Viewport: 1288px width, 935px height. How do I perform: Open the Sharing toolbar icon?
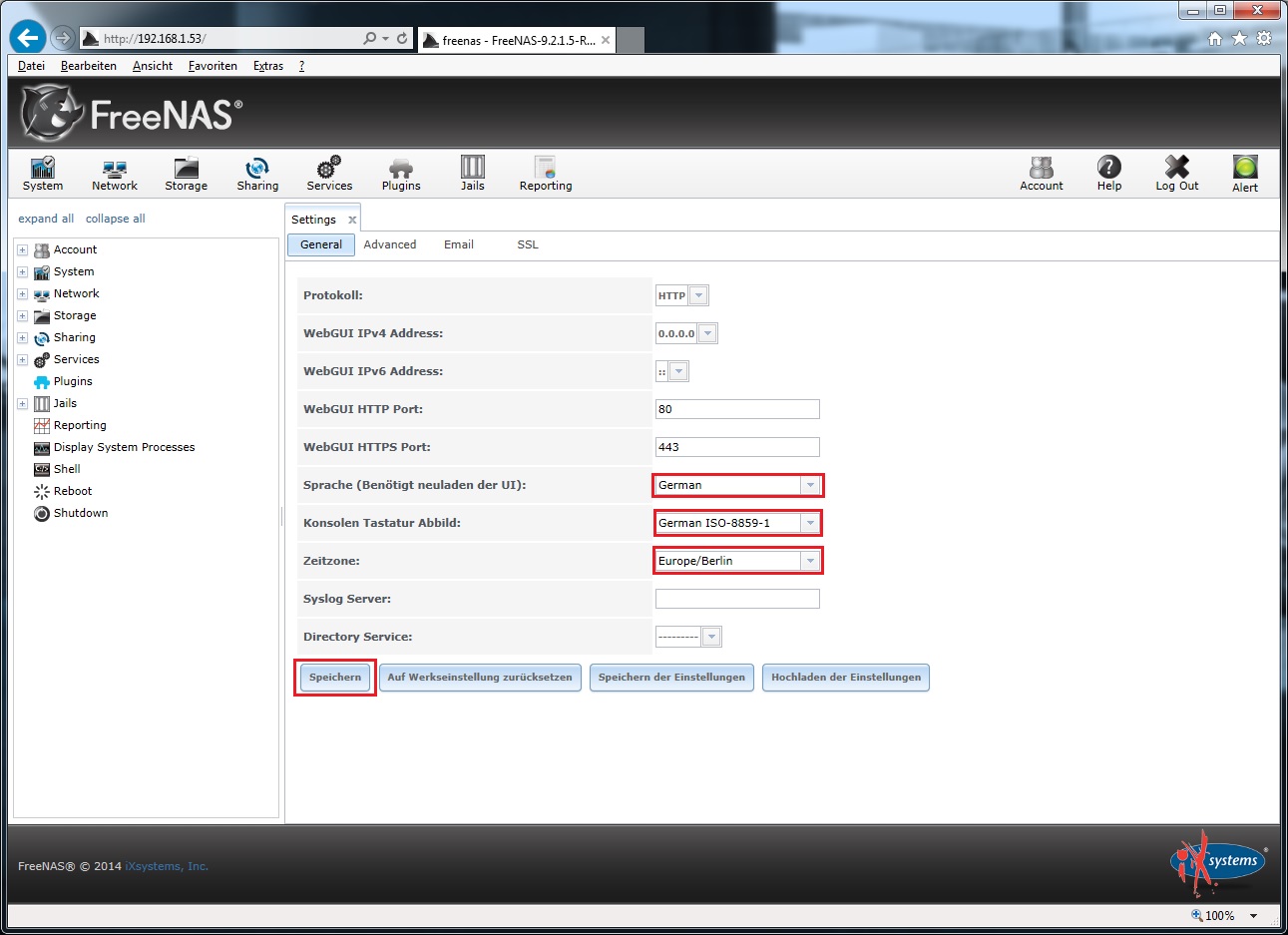pyautogui.click(x=257, y=173)
